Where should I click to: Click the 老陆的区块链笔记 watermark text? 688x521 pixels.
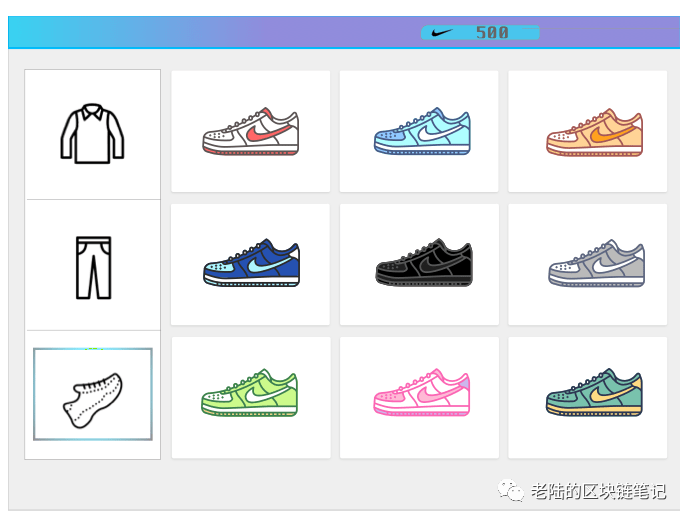click(x=598, y=491)
